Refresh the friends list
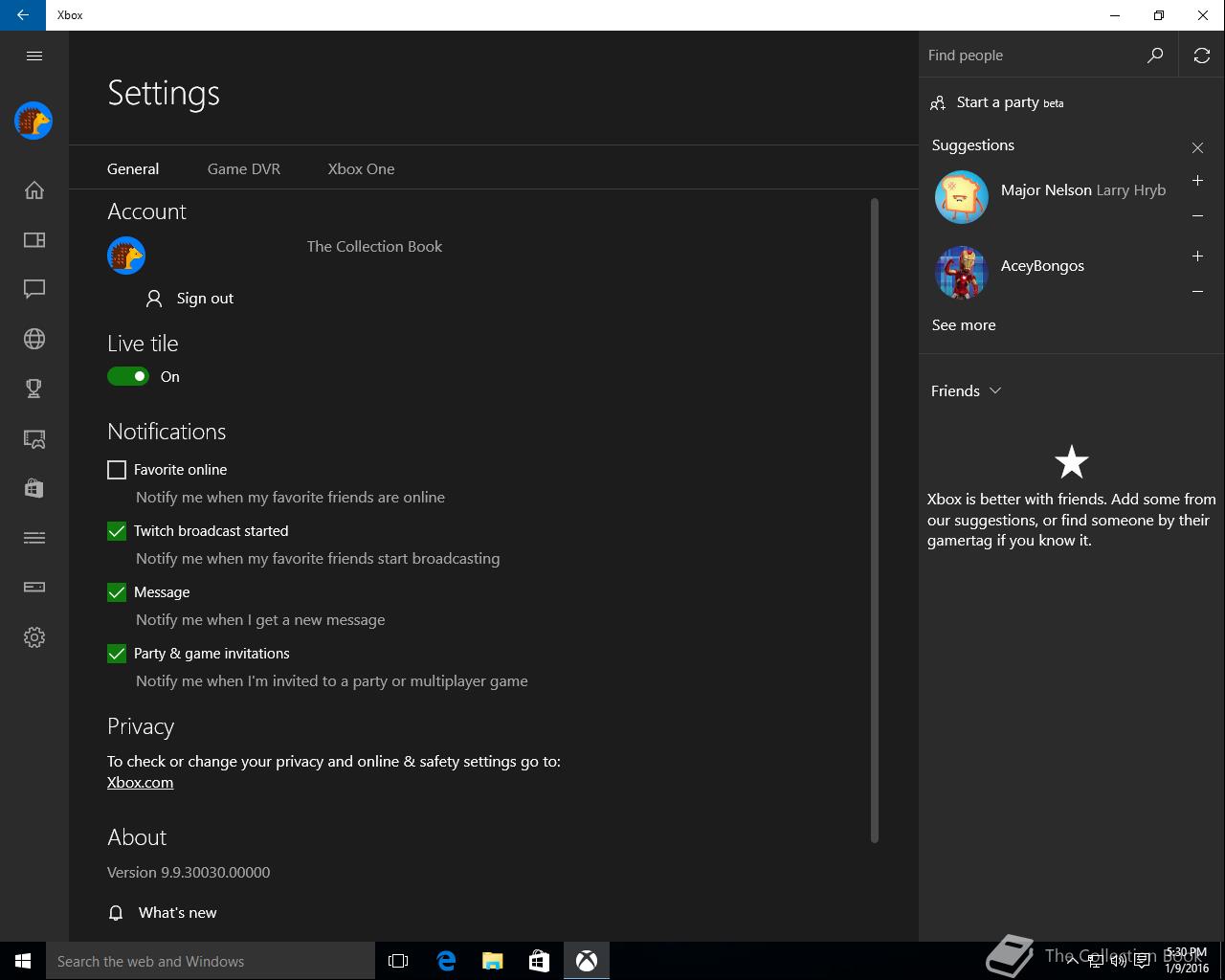Viewport: 1225px width, 980px height. click(x=1202, y=56)
